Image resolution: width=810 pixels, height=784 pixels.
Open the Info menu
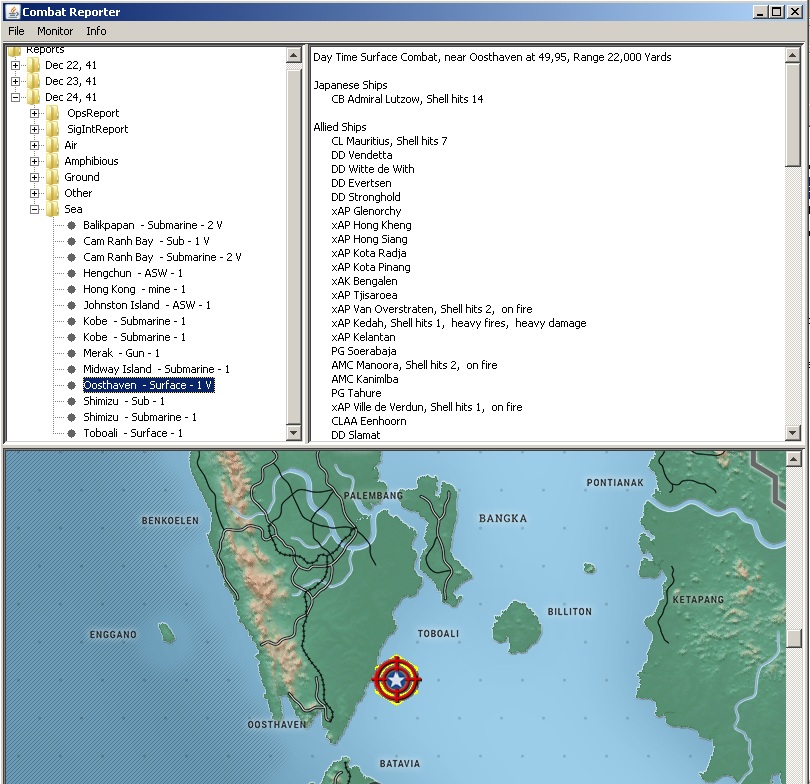click(x=96, y=31)
